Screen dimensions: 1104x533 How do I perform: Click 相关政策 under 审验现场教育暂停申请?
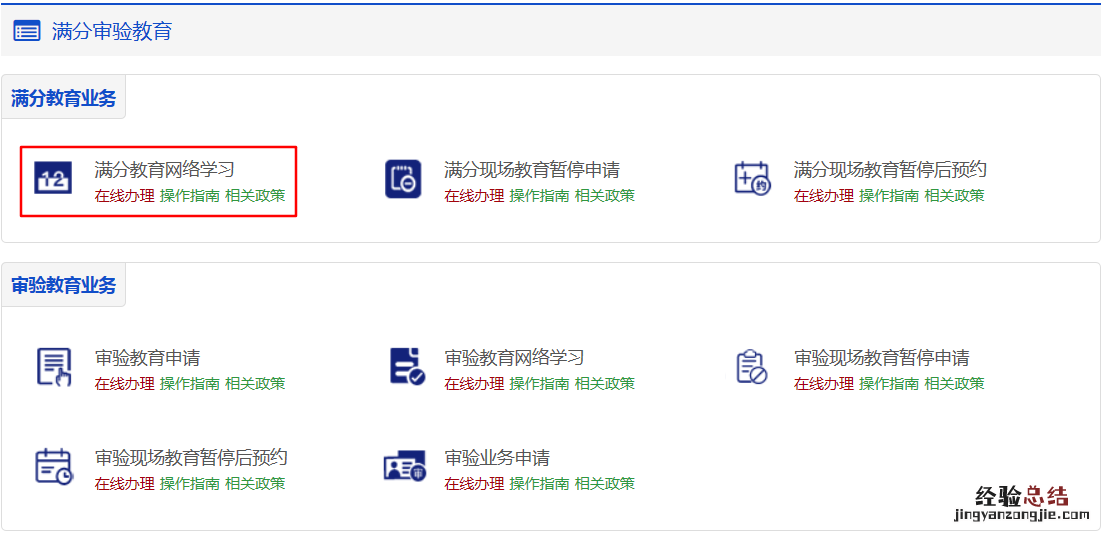[x=954, y=384]
